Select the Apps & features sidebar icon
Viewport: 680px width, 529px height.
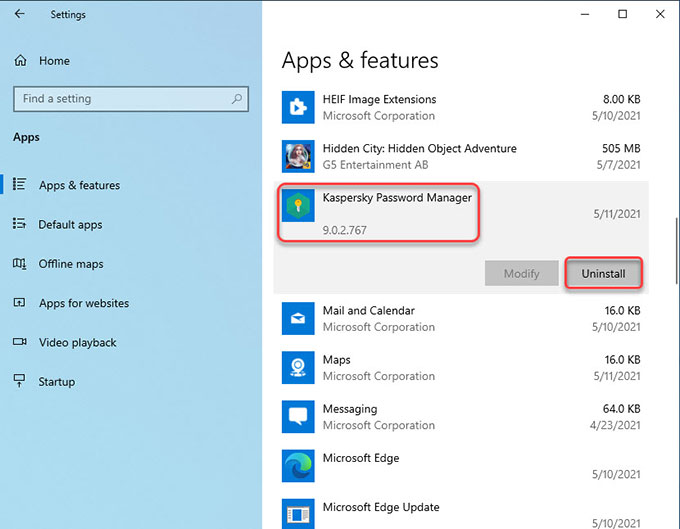click(x=20, y=184)
